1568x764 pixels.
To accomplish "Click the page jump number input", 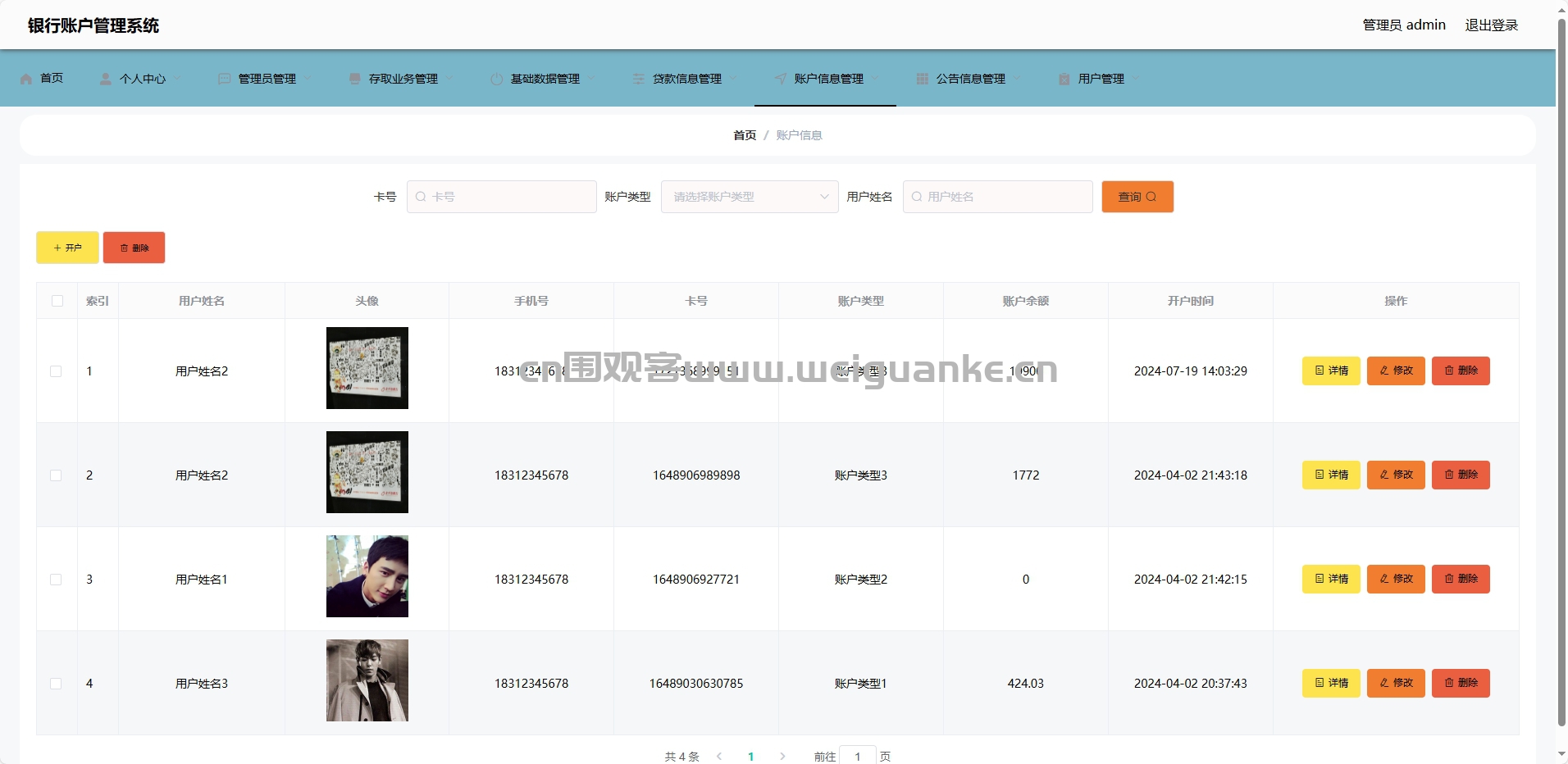I will coord(858,757).
